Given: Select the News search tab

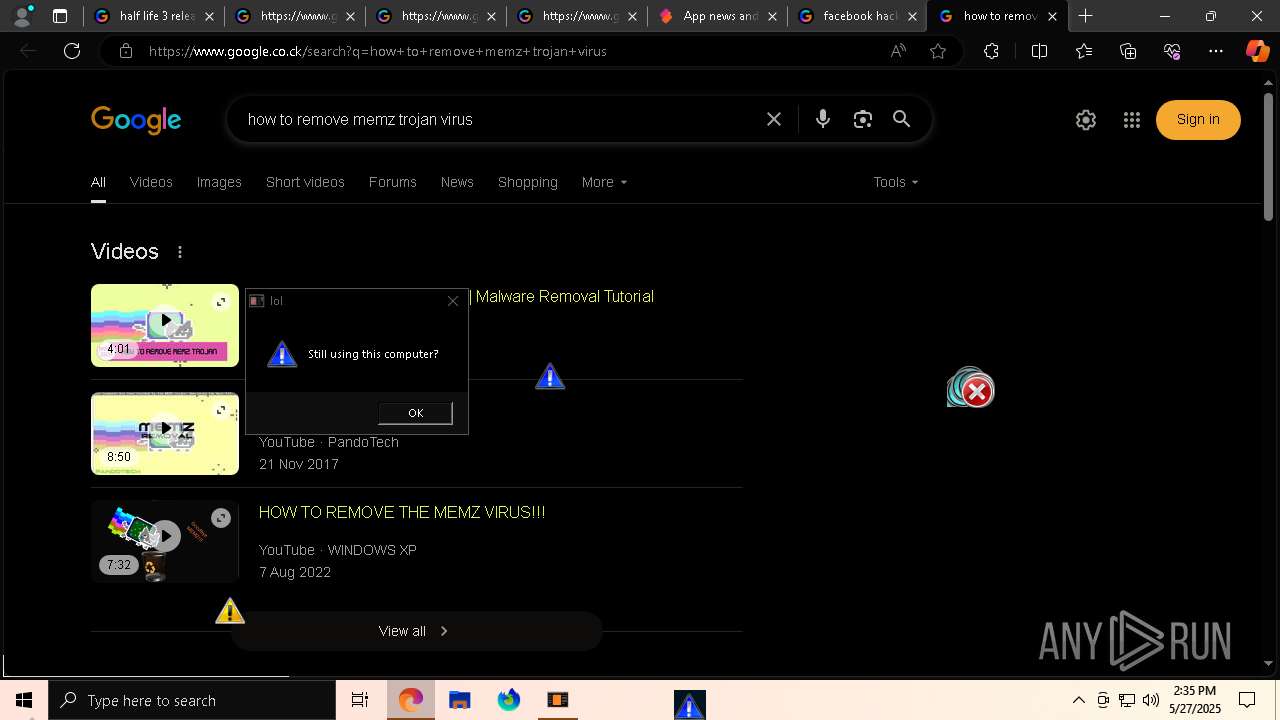Looking at the screenshot, I should 457,182.
